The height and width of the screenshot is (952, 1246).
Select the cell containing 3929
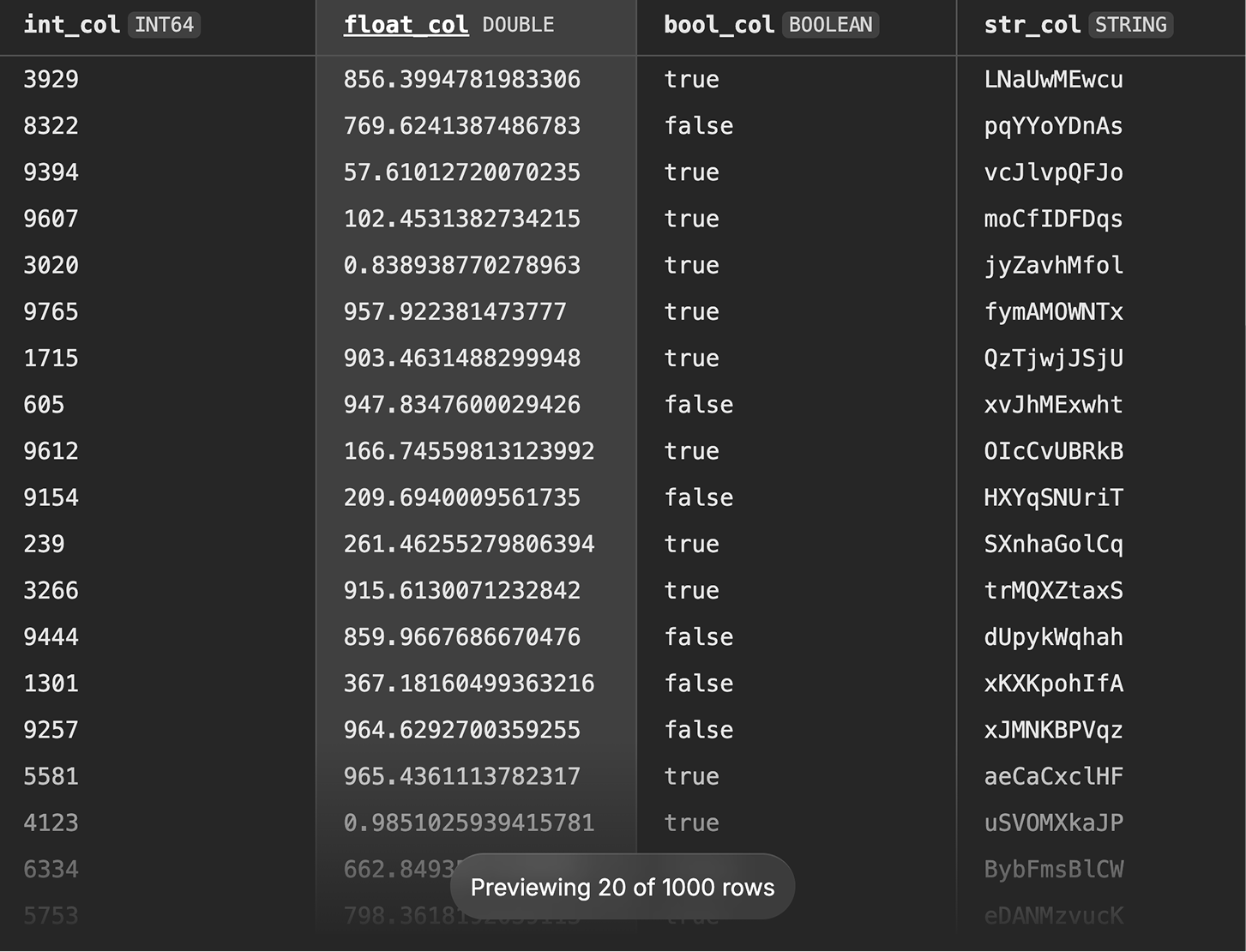(51, 80)
